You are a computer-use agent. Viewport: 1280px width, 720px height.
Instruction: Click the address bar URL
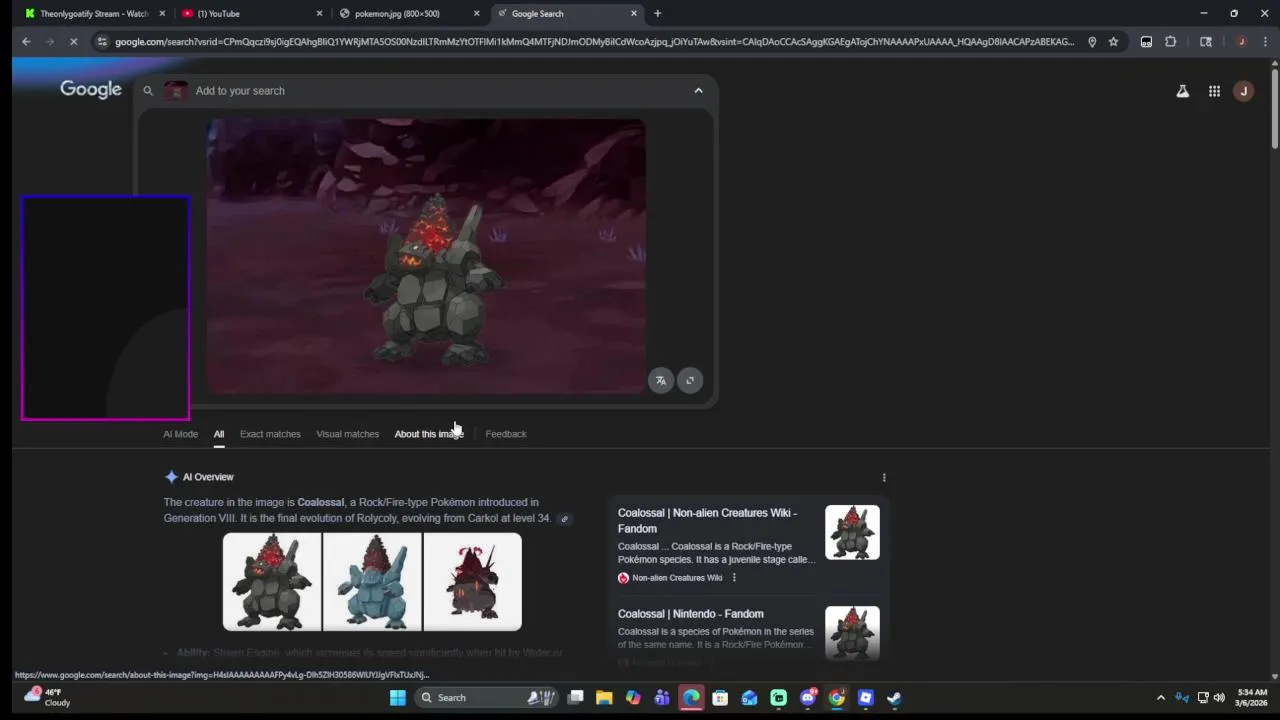594,42
